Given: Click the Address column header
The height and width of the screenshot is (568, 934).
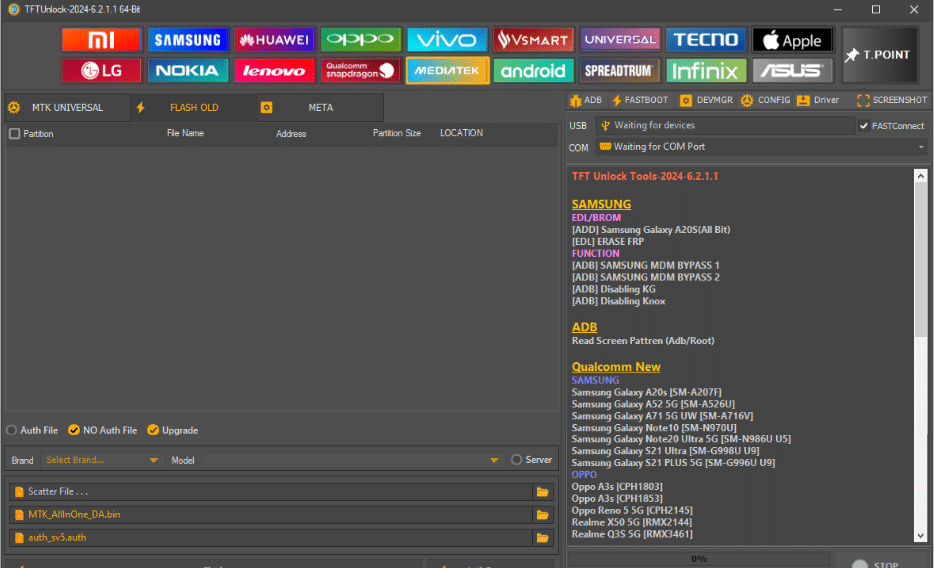Looking at the screenshot, I should coord(291,134).
